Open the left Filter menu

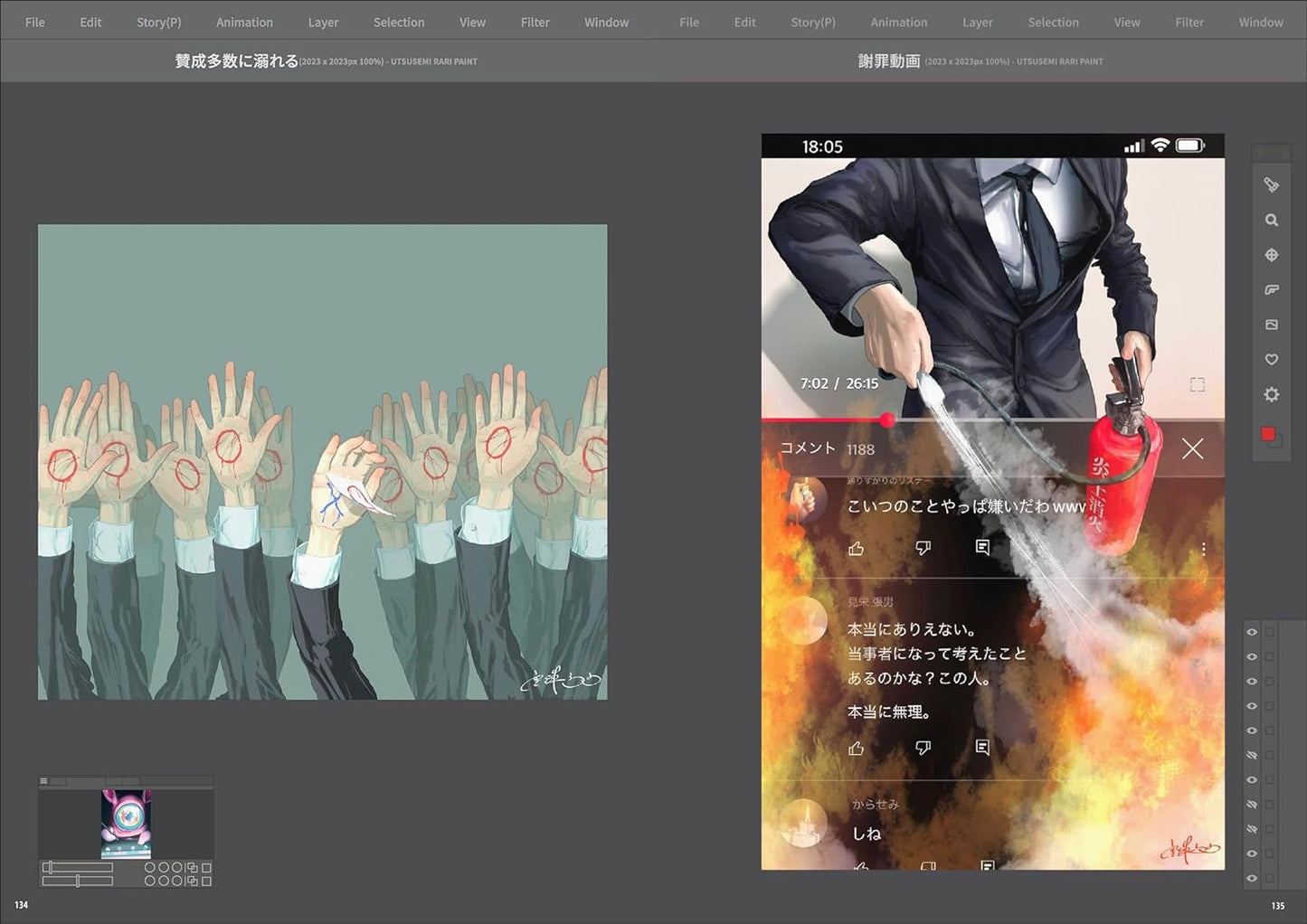point(535,22)
